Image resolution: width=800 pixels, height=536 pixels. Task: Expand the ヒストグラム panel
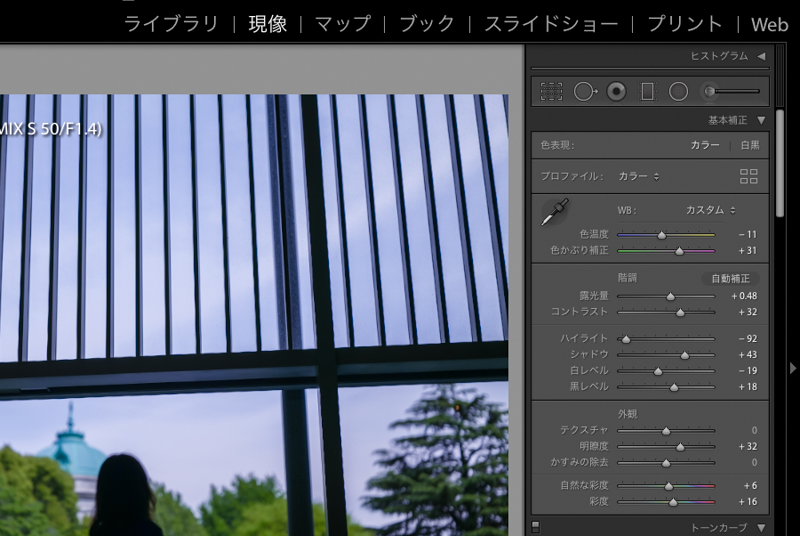coord(761,56)
